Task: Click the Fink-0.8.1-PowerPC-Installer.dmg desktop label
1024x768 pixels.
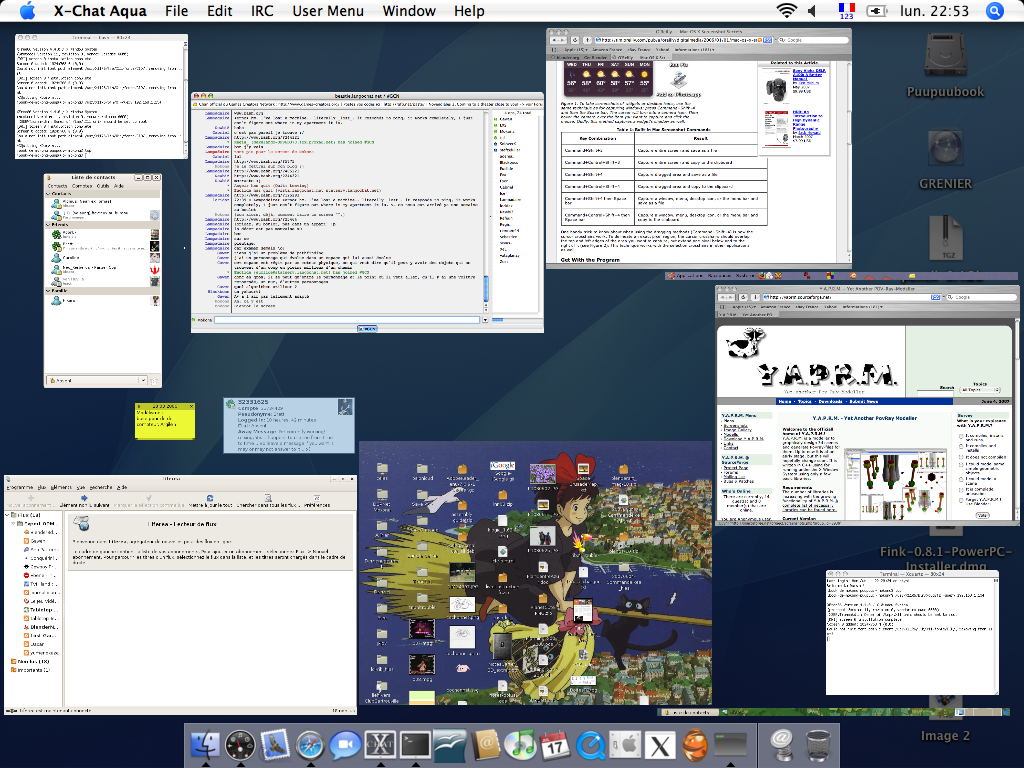Action: pos(945,558)
